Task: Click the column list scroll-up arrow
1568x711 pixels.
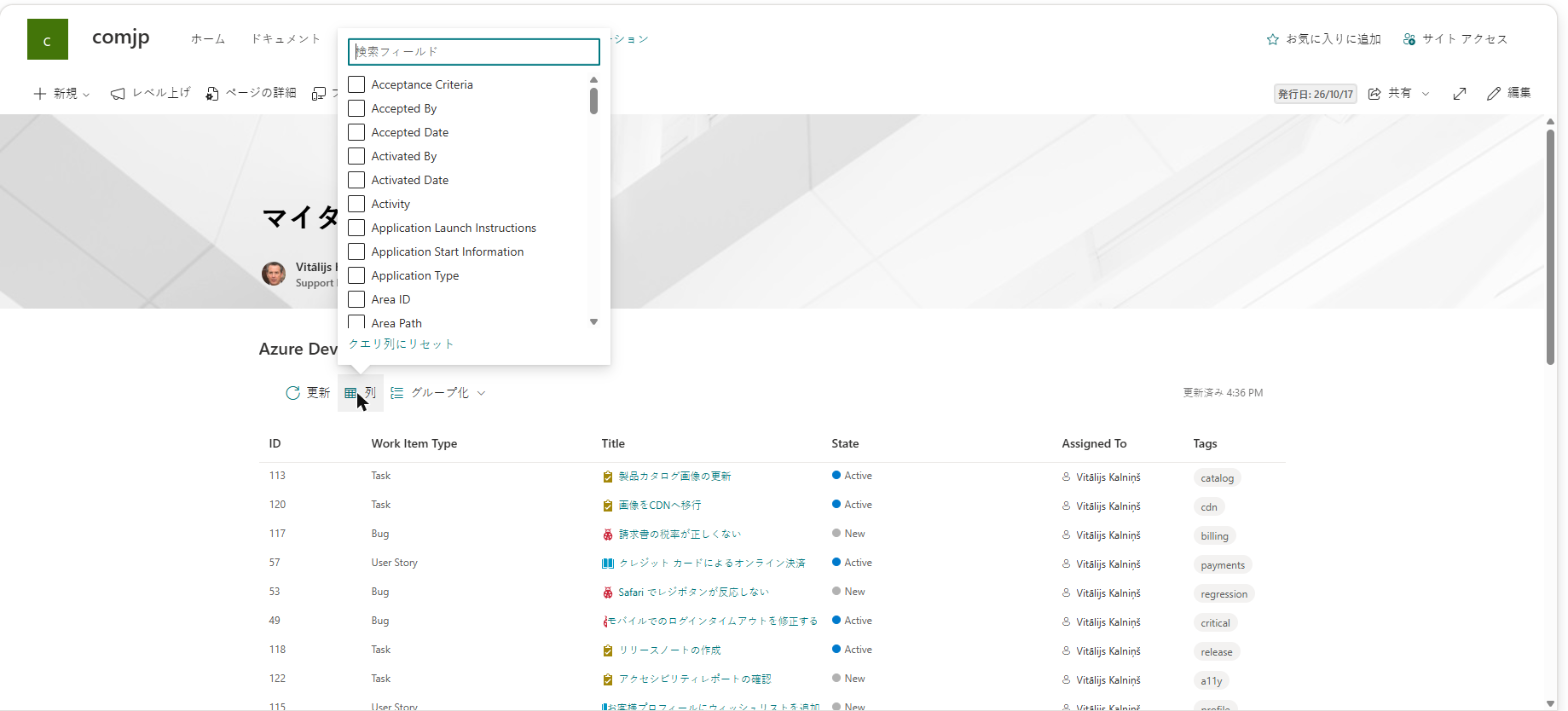Action: point(593,80)
